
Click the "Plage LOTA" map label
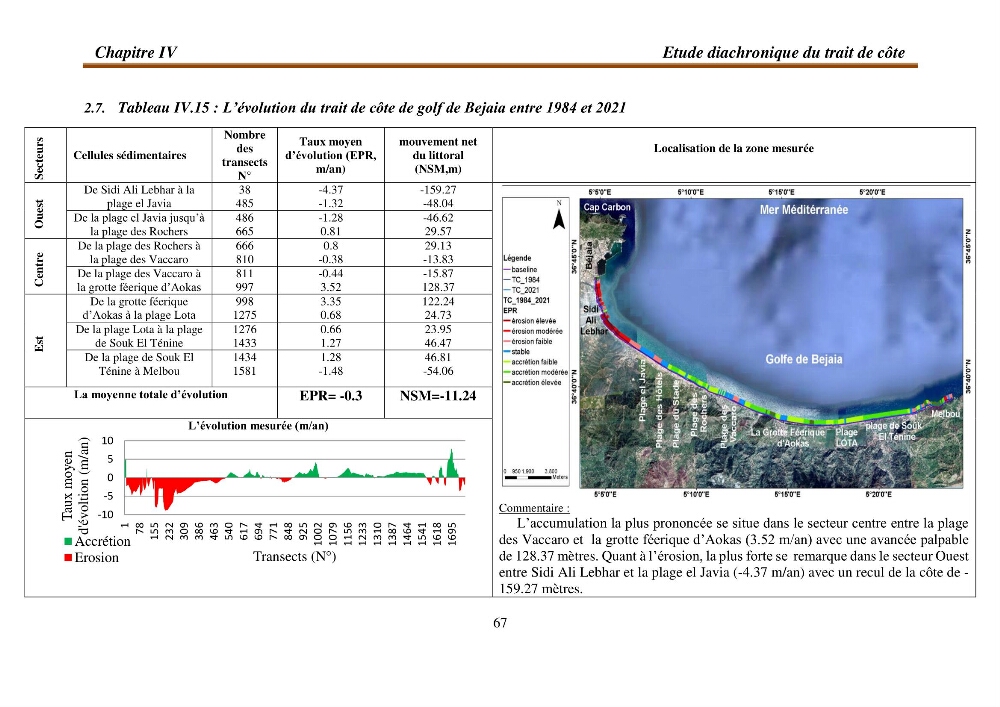(x=846, y=437)
